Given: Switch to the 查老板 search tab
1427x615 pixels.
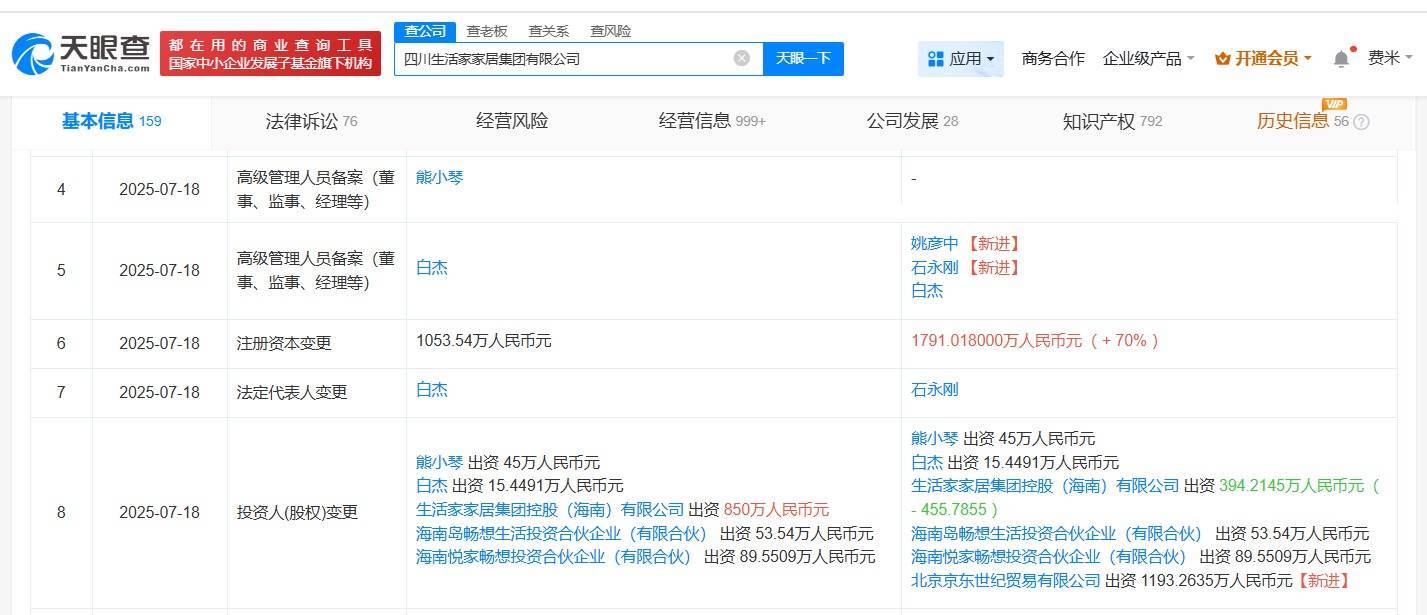Looking at the screenshot, I should coord(487,31).
